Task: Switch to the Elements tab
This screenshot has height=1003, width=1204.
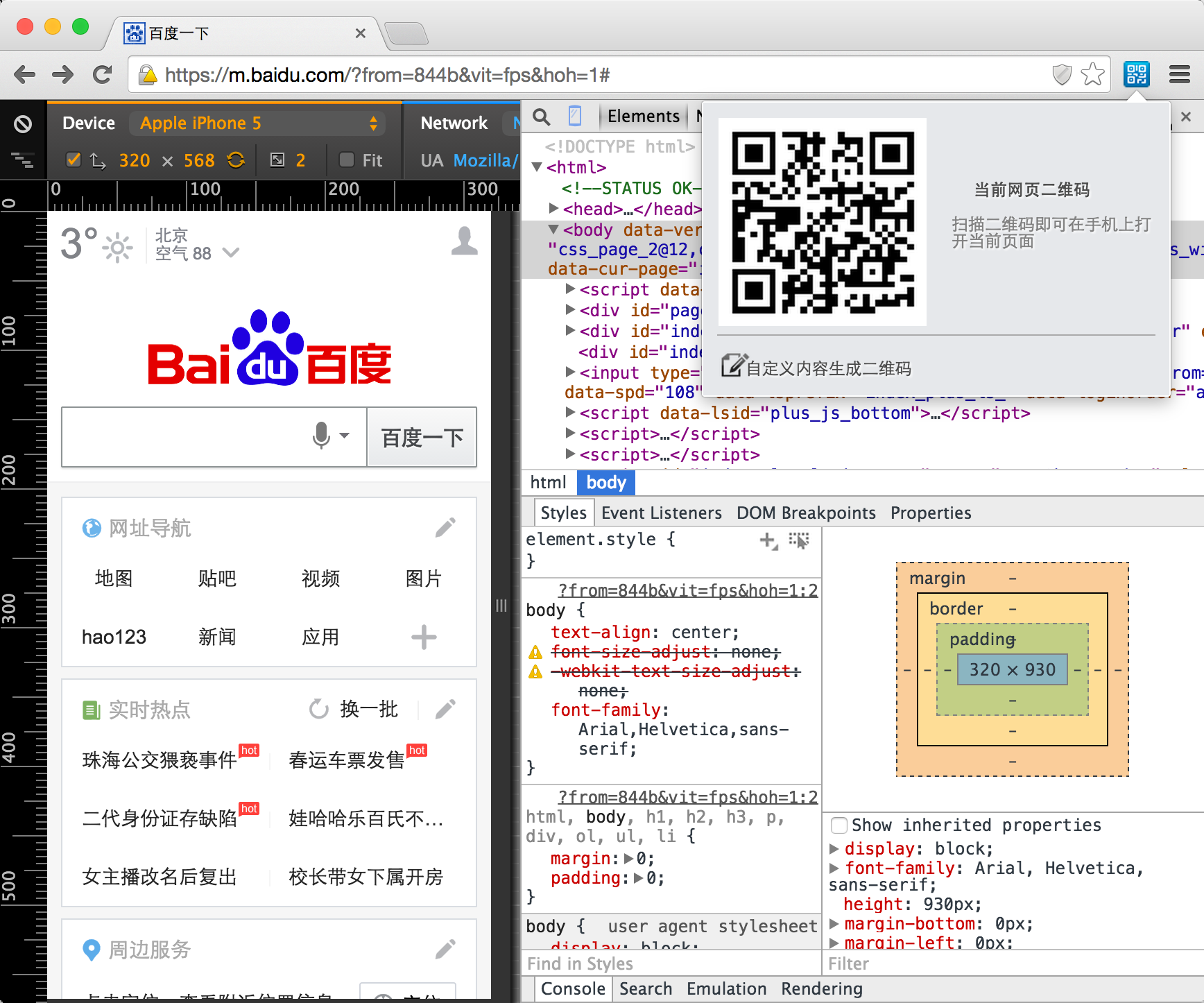Action: coord(643,117)
